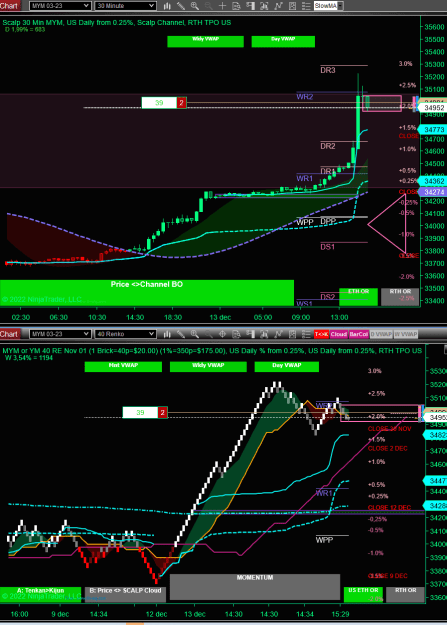Select the drawing tools pencil in top chart toolbar

[x=181, y=6]
